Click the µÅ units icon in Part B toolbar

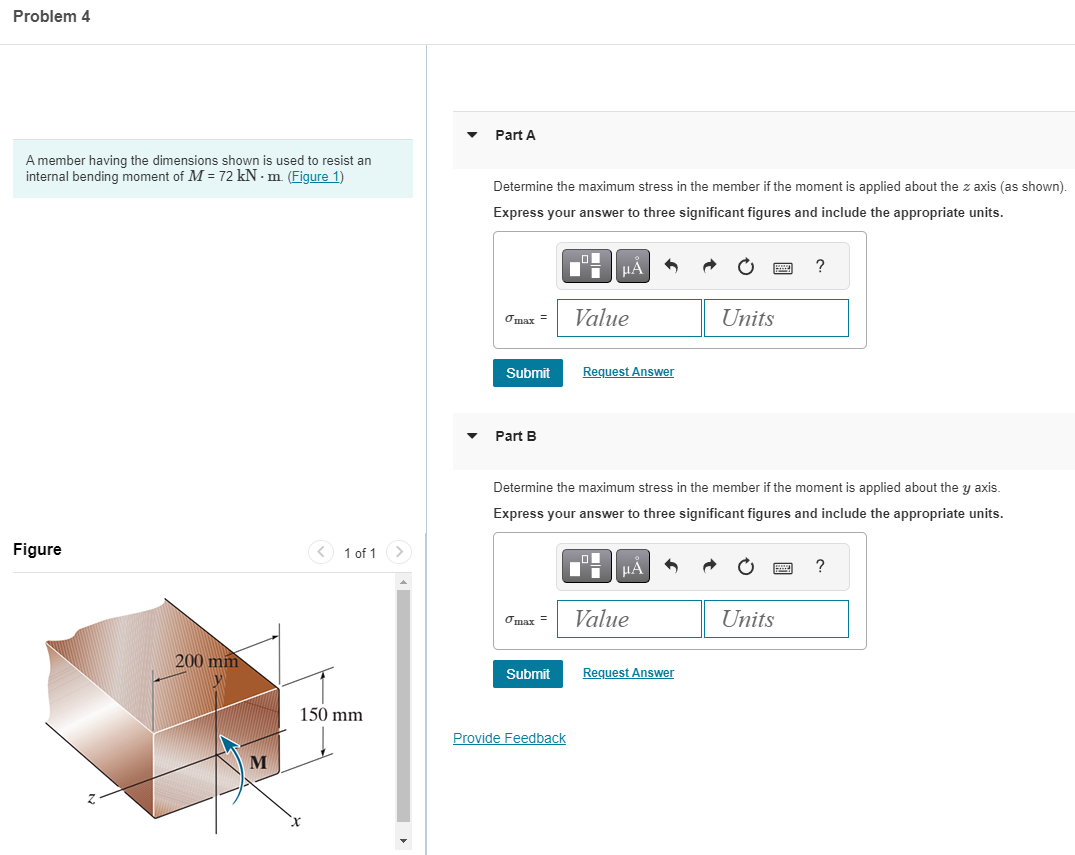tap(632, 566)
